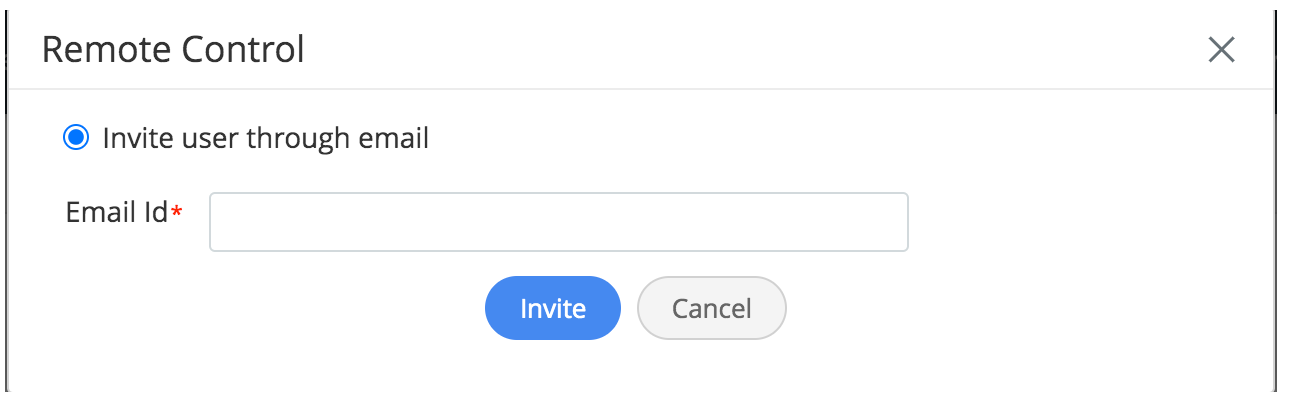Image resolution: width=1311 pixels, height=405 pixels.
Task: Close the Remote Control dialog
Action: pyautogui.click(x=1221, y=50)
